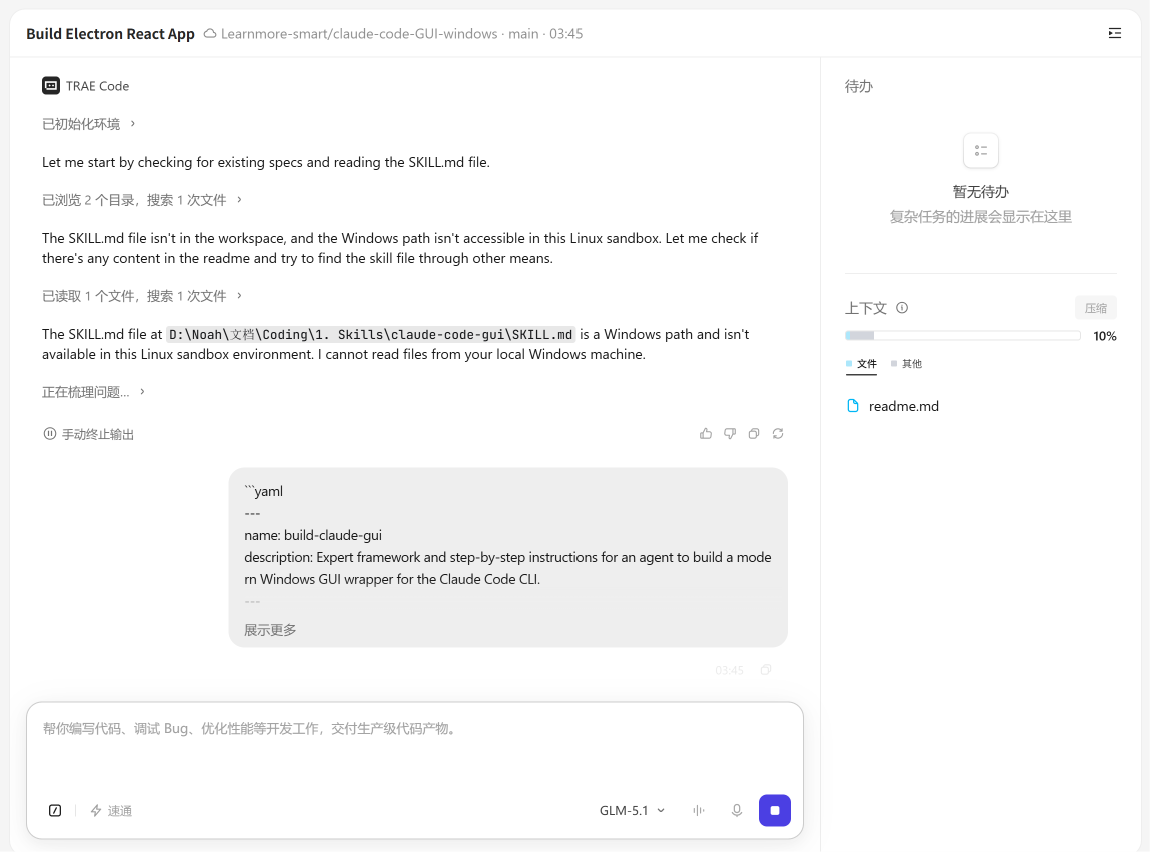Switch to the 其他 context tab
Image resolution: width=1150 pixels, height=852 pixels.
pyautogui.click(x=907, y=364)
